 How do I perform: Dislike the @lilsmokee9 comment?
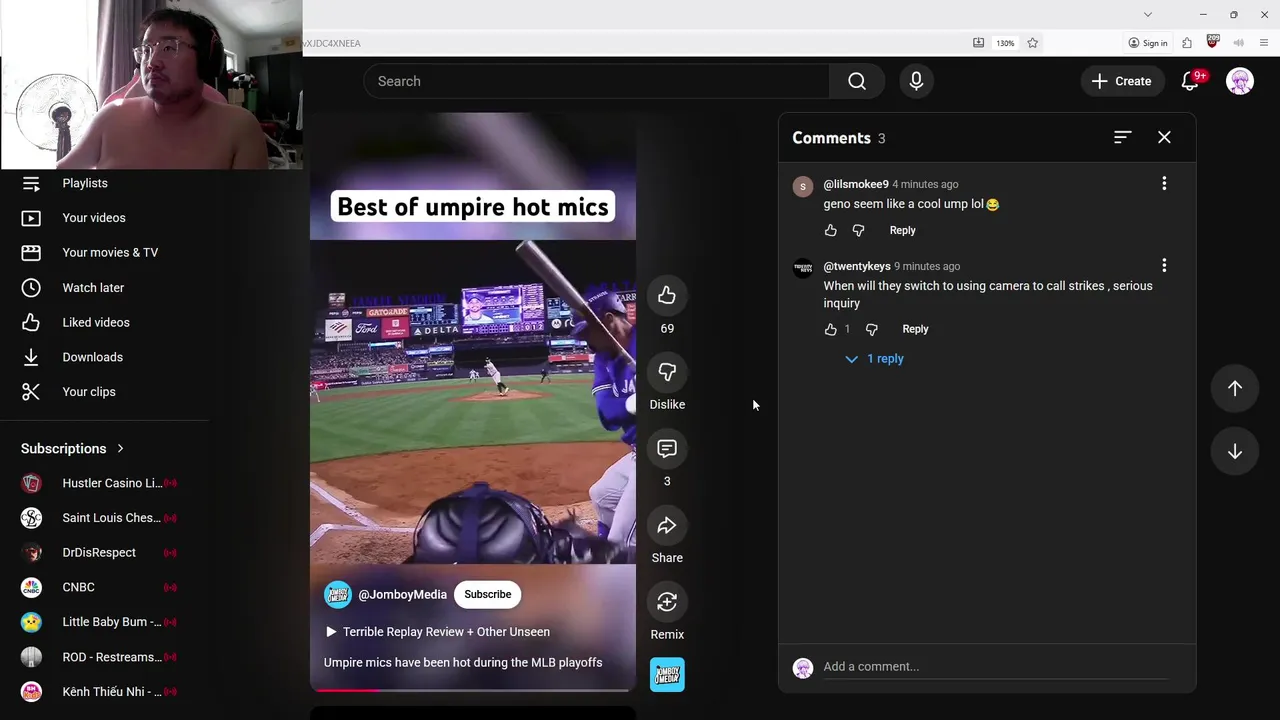click(x=858, y=230)
